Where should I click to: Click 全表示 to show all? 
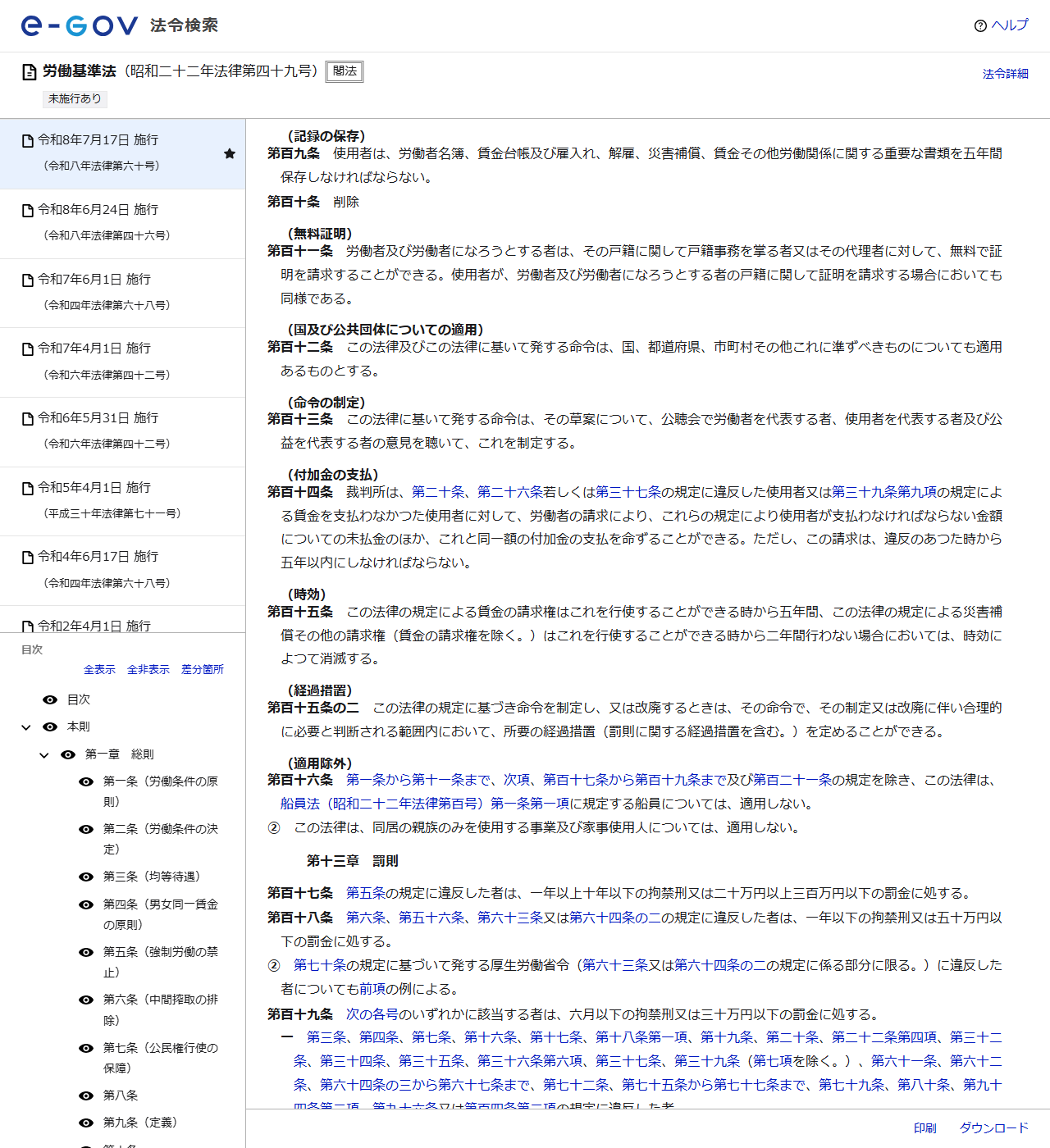pyautogui.click(x=99, y=670)
